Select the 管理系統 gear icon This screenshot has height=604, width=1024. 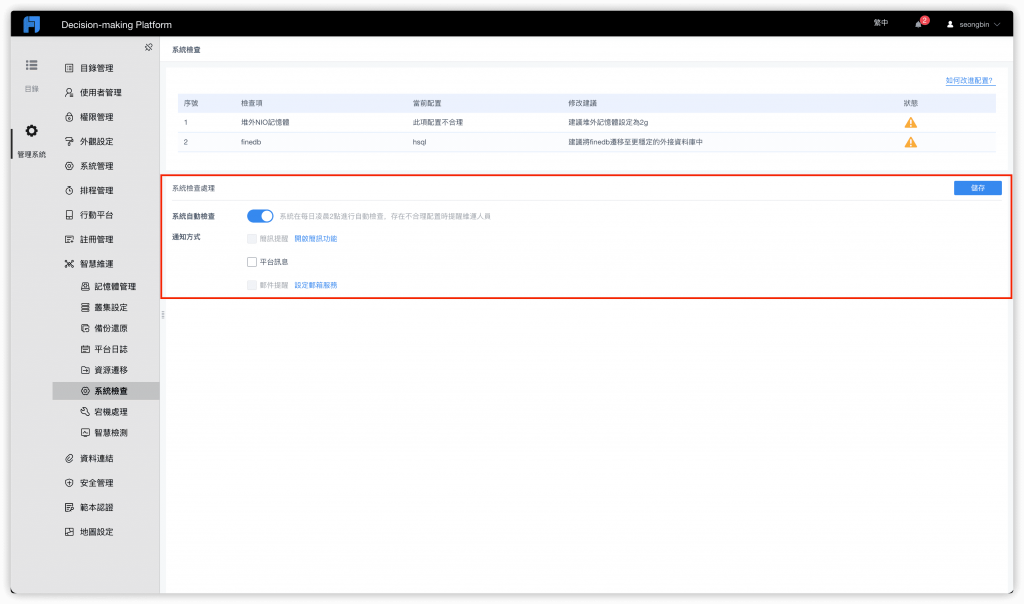point(31,131)
